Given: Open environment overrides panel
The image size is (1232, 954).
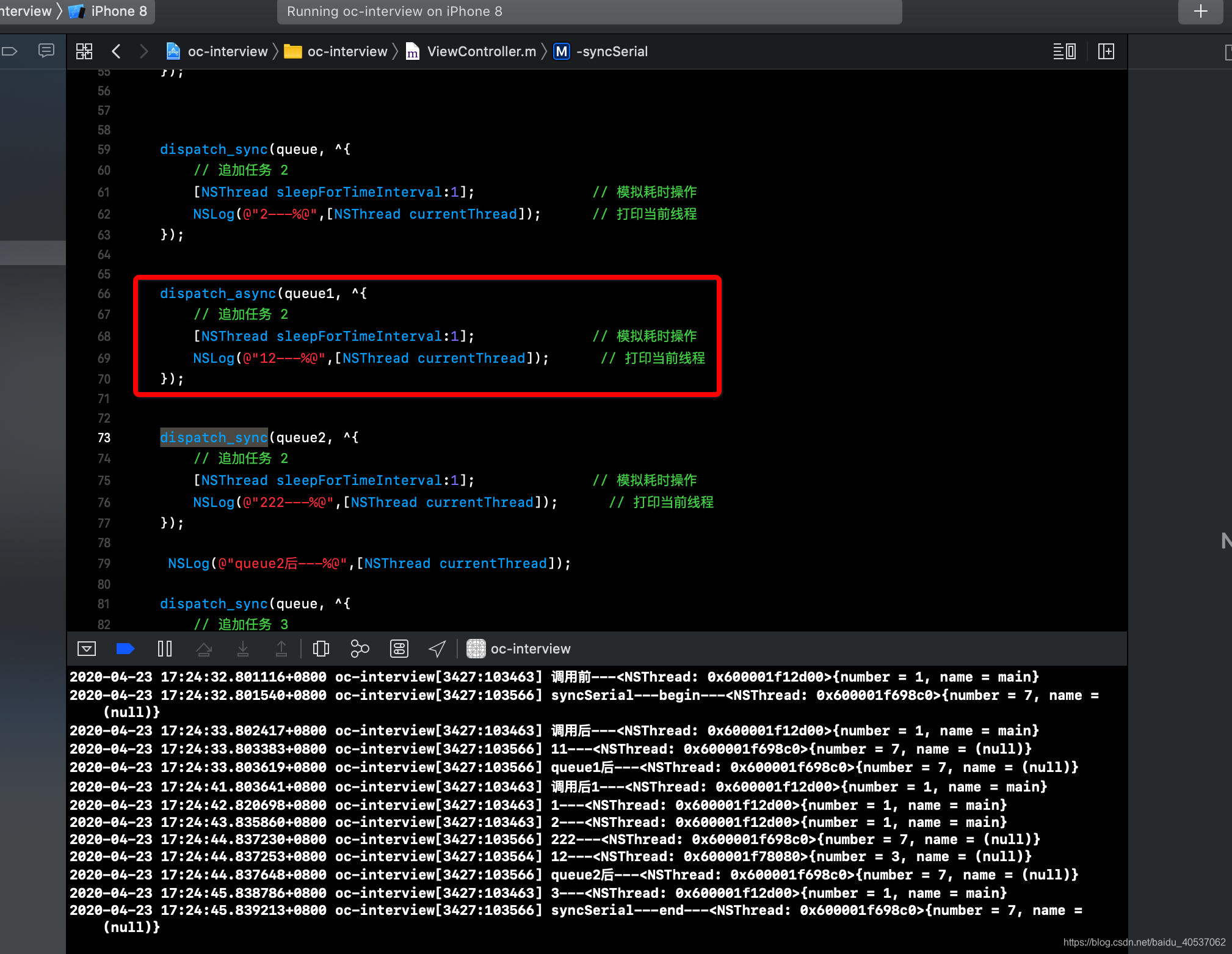Looking at the screenshot, I should click(399, 649).
